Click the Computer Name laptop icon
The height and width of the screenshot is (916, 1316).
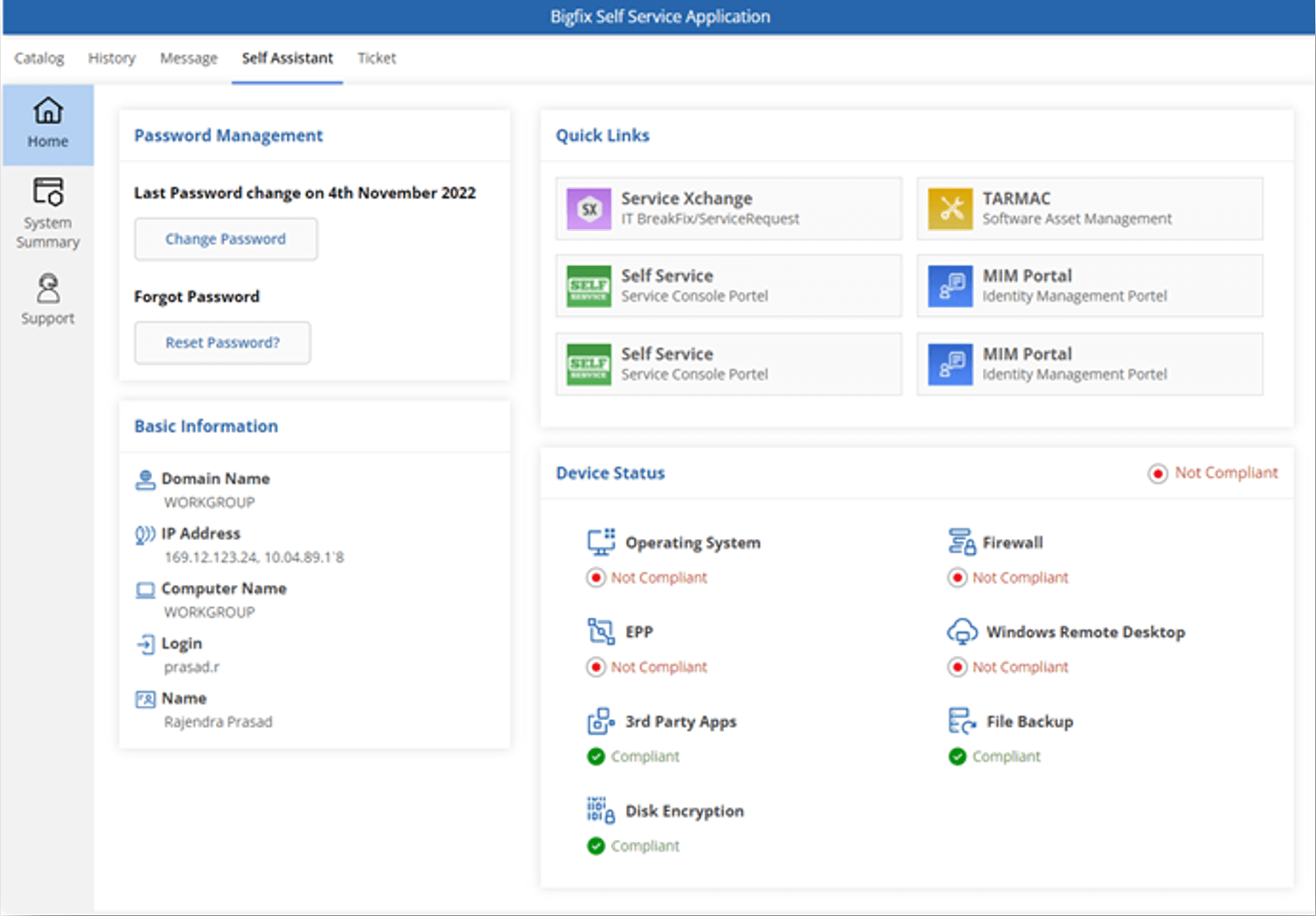tap(145, 590)
